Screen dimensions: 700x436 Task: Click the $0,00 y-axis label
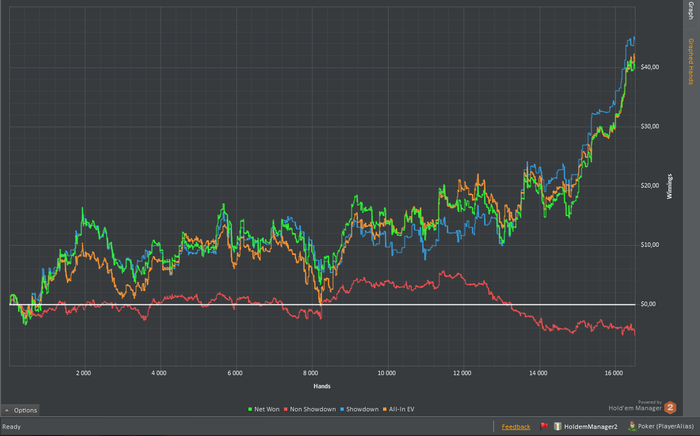coord(649,304)
